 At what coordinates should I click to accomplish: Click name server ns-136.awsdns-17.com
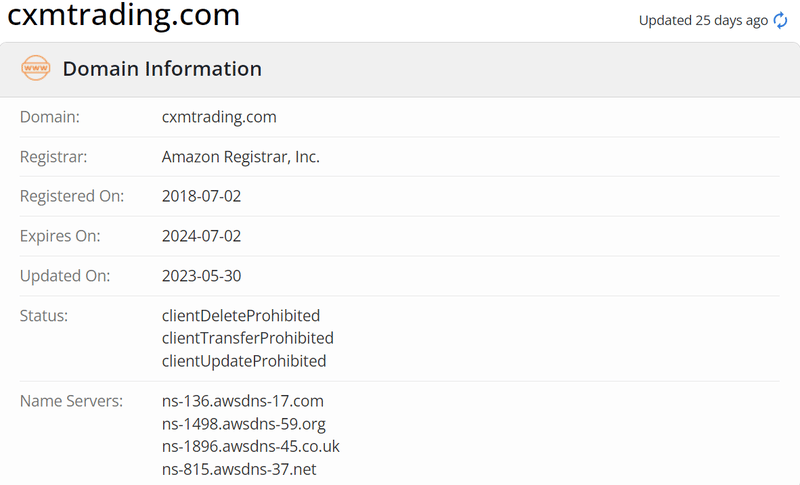[243, 401]
